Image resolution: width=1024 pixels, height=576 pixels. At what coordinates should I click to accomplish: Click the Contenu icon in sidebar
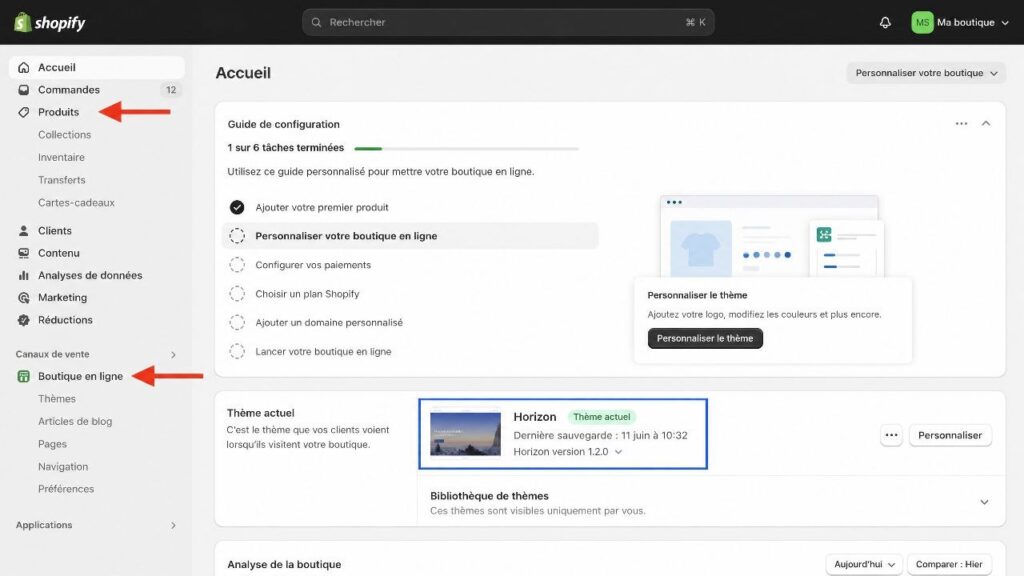24,253
